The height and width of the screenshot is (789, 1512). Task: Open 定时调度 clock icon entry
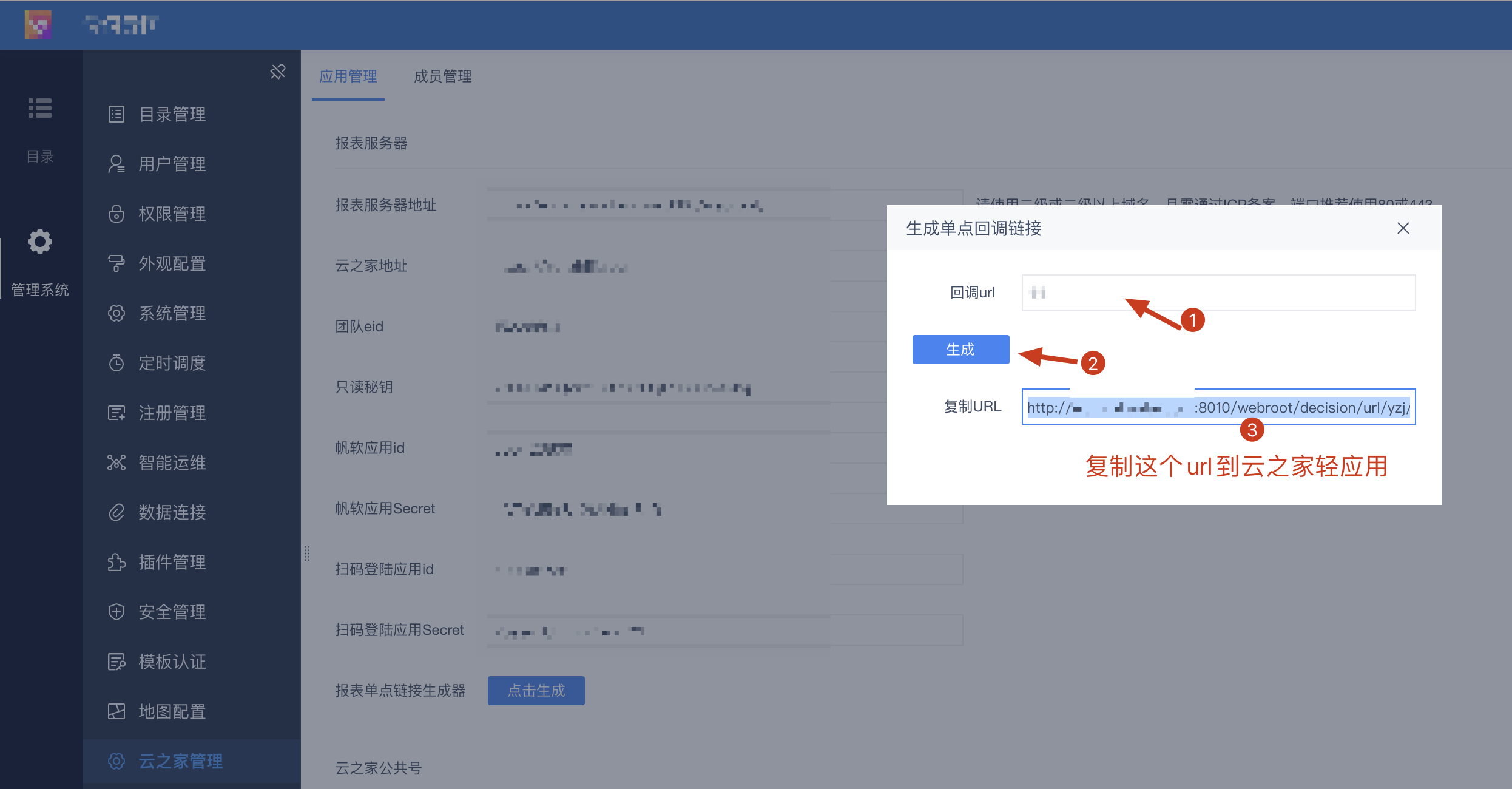pos(172,363)
